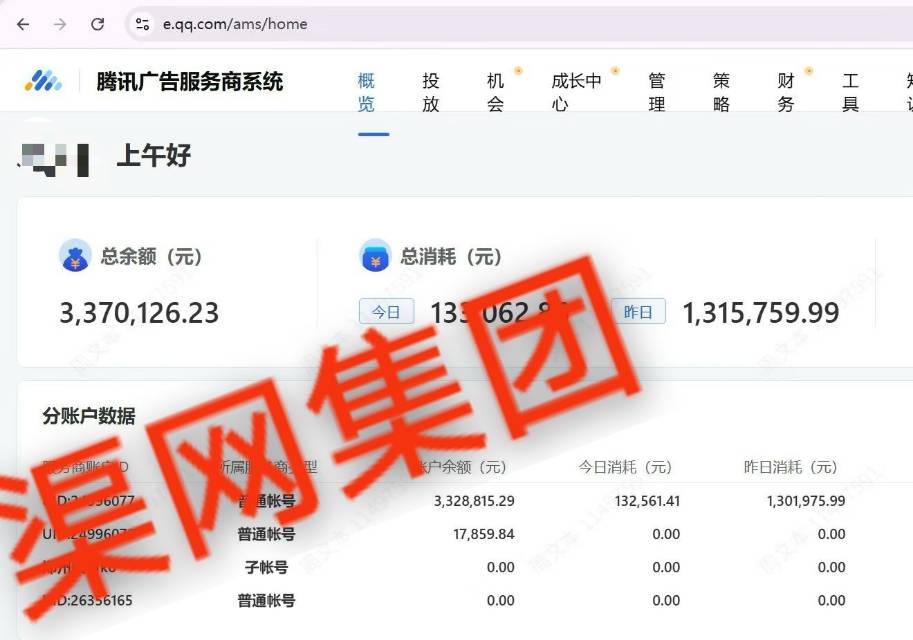Click the address bar URL e.qq.com/ams/home
The width and height of the screenshot is (913, 640).
click(235, 24)
